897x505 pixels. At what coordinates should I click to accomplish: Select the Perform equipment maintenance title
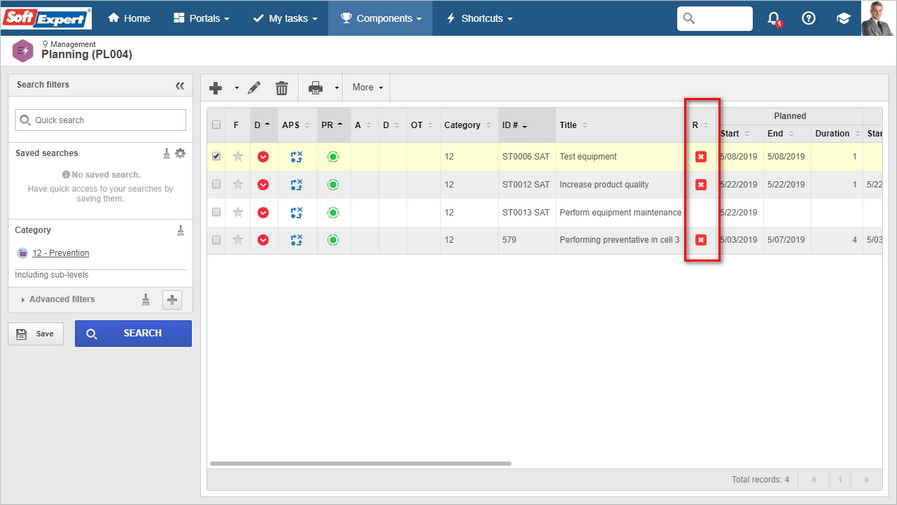[620, 213]
